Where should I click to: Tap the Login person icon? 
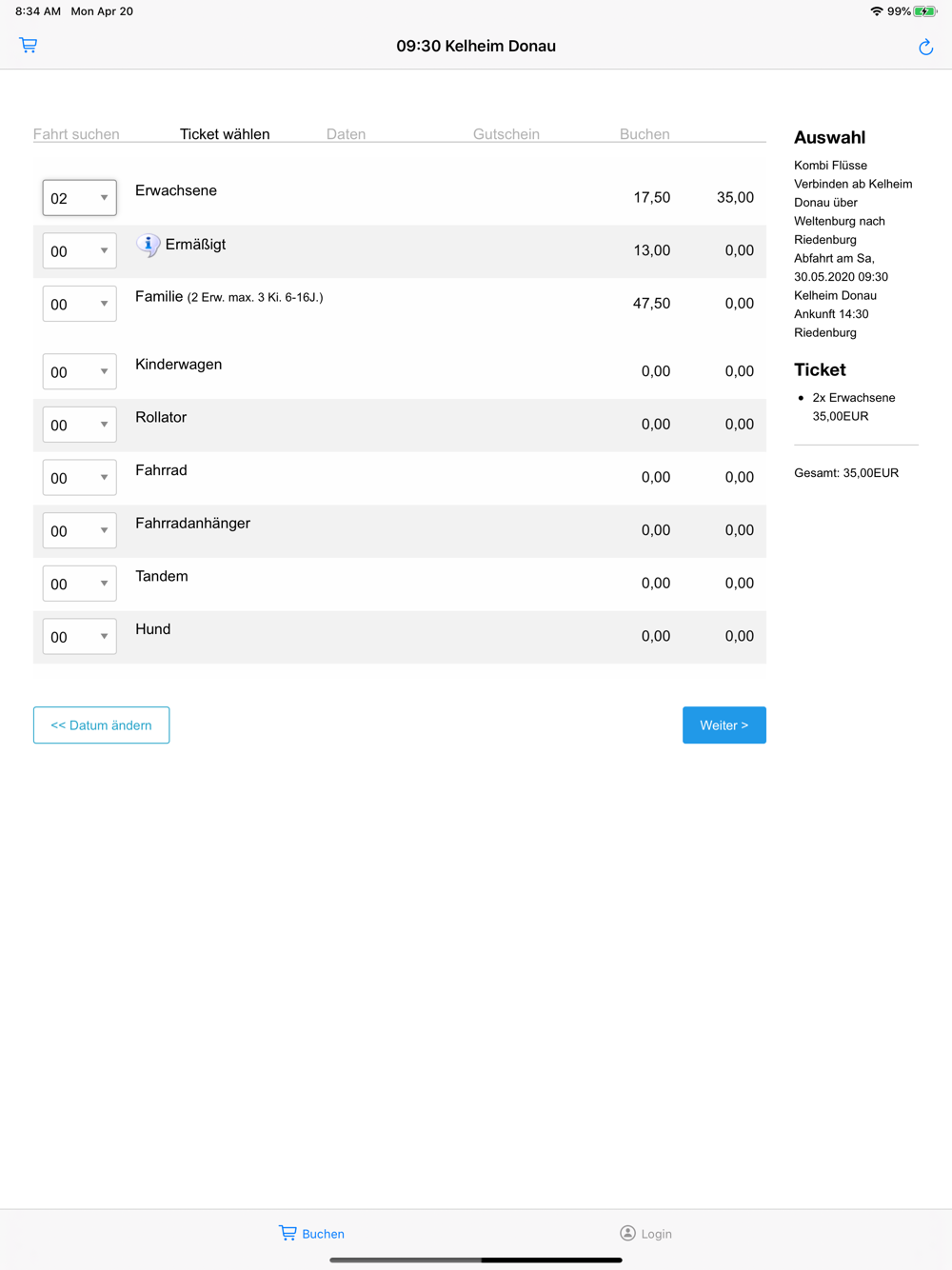627,1233
